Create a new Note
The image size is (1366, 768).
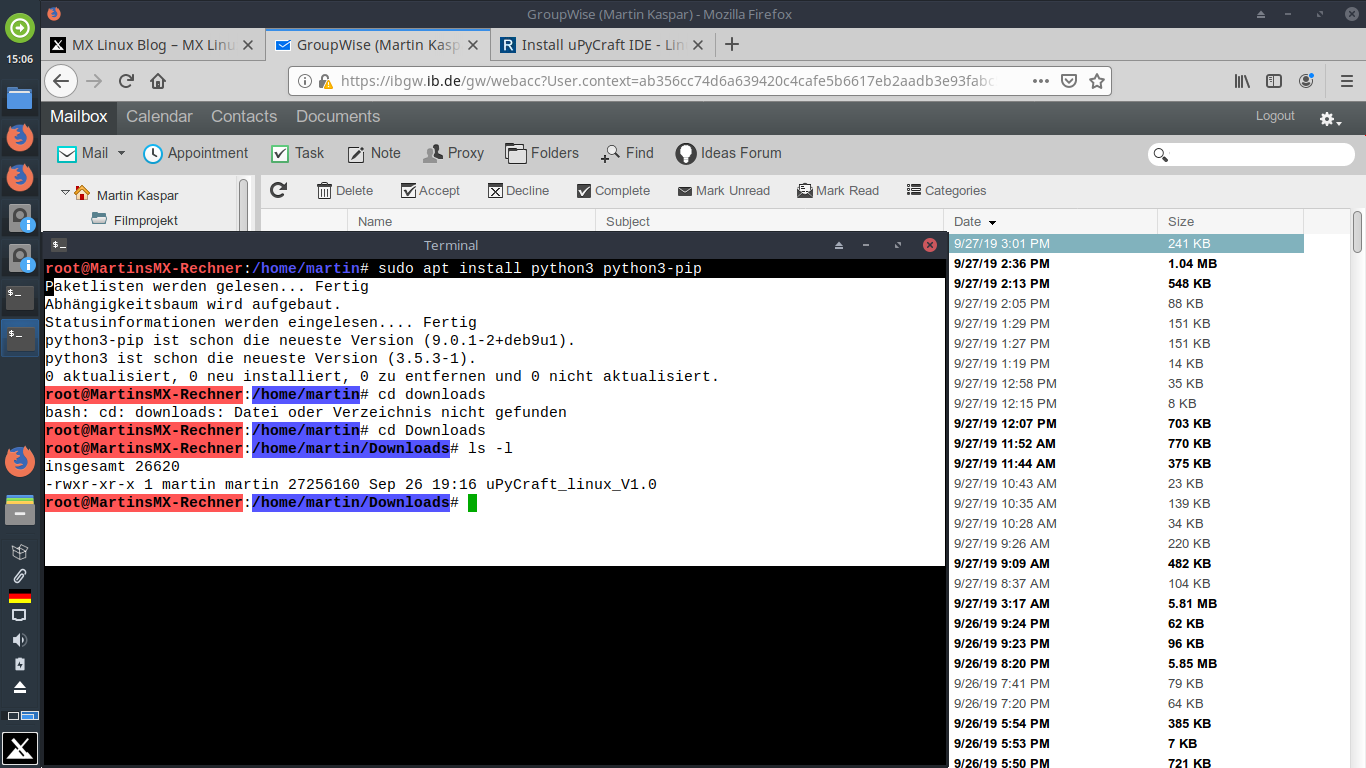click(x=373, y=153)
